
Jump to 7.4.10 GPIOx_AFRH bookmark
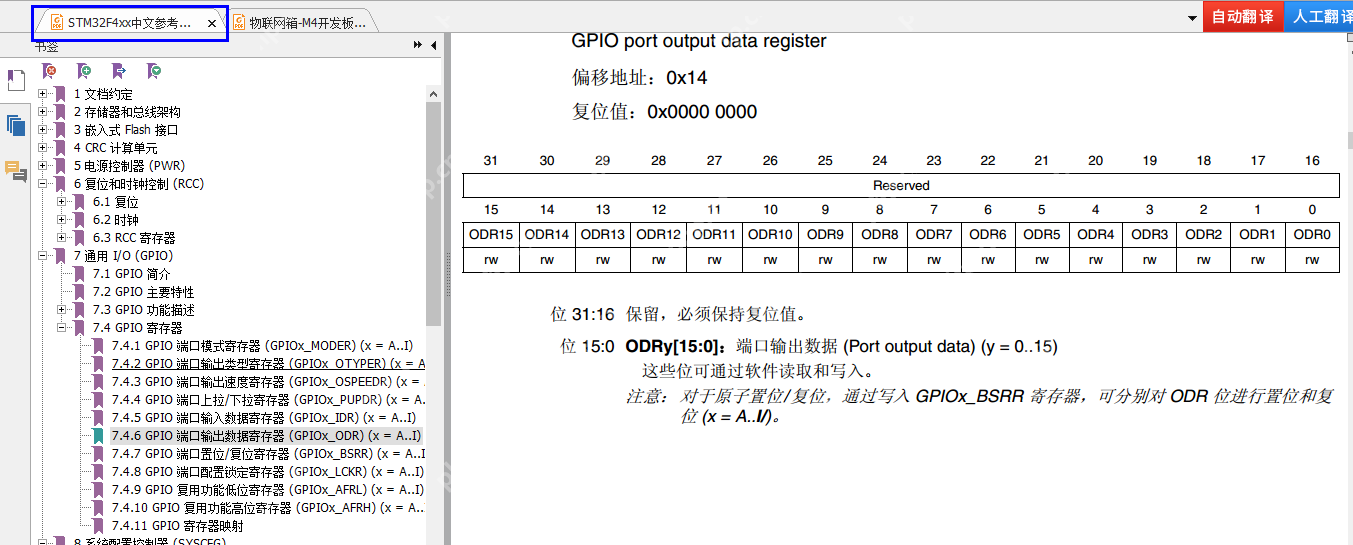(268, 508)
